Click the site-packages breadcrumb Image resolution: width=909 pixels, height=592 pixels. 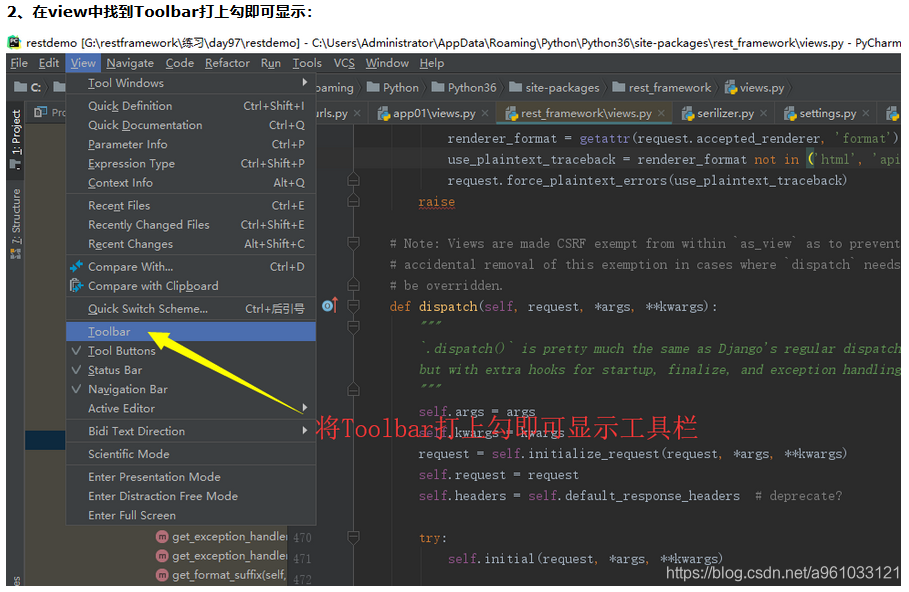554,88
